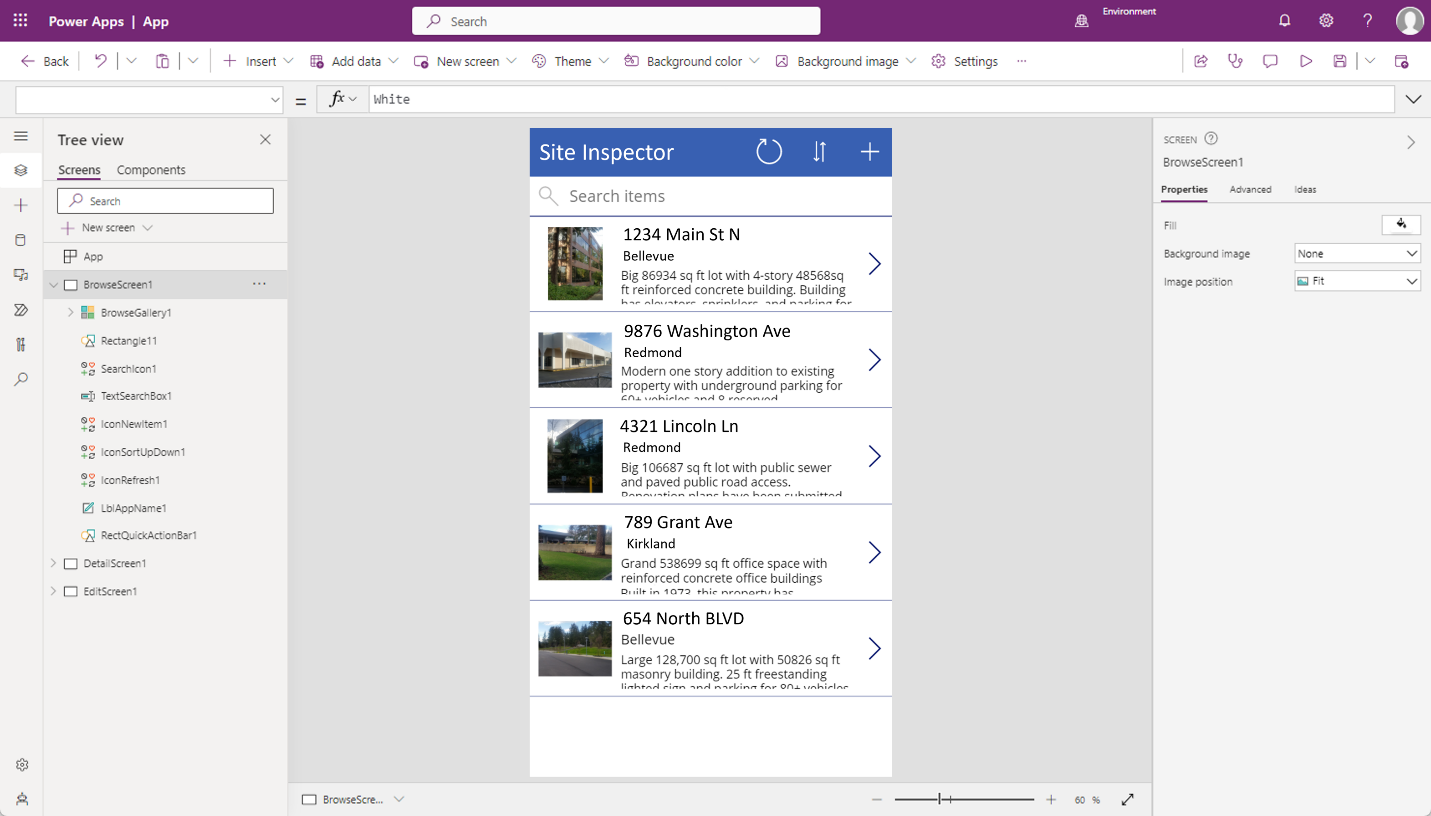The width and height of the screenshot is (1431, 816).
Task: Click the sort up-down icon in app header
Action: pyautogui.click(x=819, y=152)
